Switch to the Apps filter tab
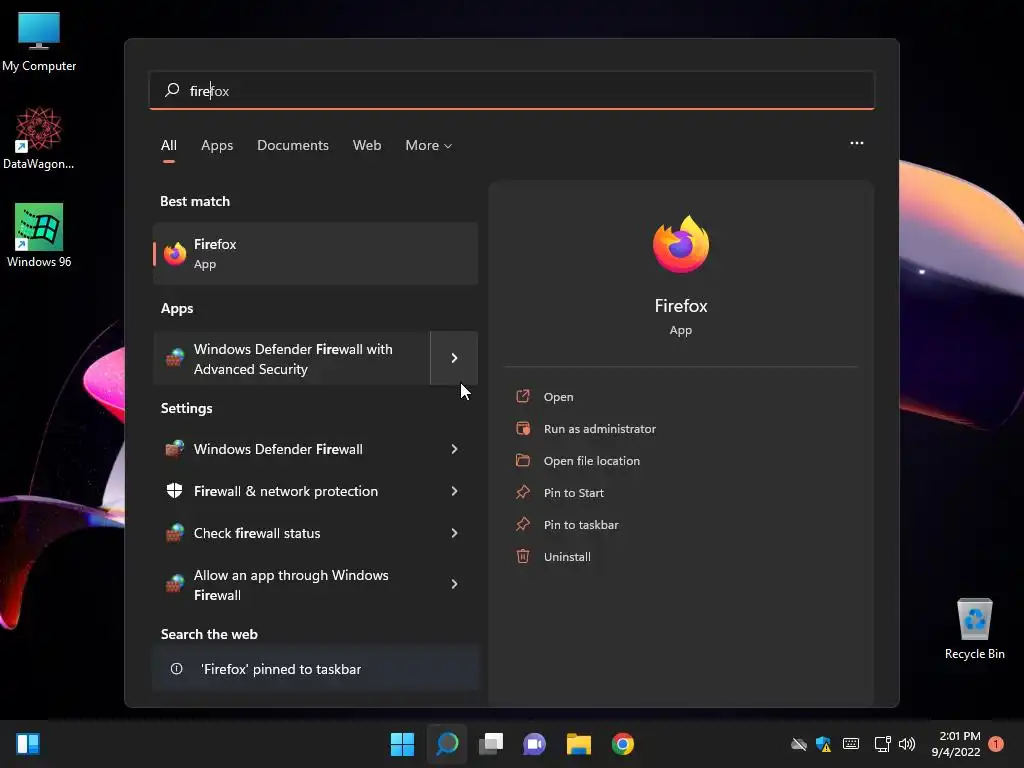The width and height of the screenshot is (1024, 768). tap(217, 146)
